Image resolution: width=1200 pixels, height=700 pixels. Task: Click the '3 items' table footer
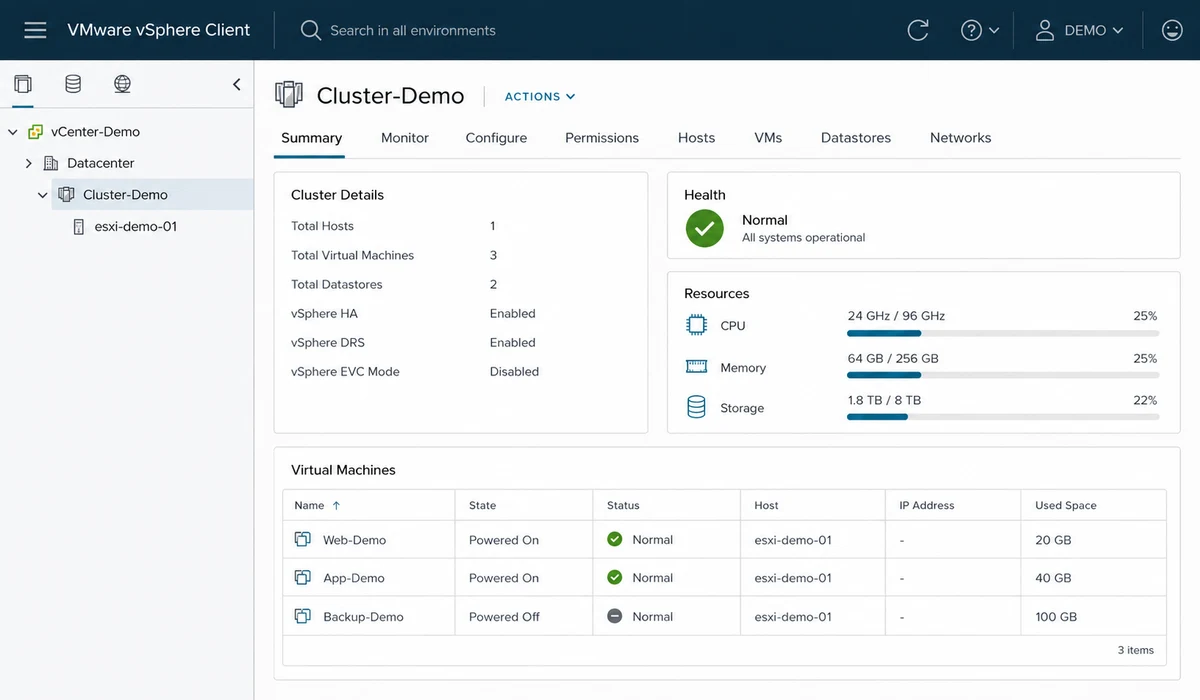(1136, 650)
